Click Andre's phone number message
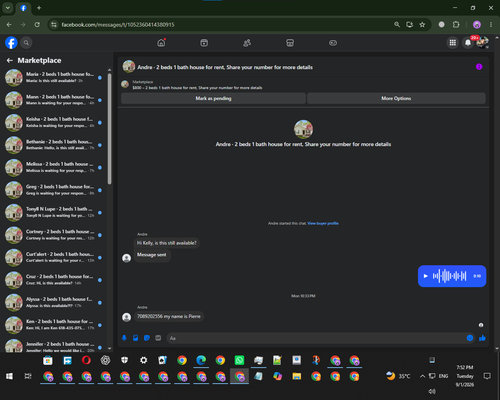500x400 pixels. click(x=169, y=316)
